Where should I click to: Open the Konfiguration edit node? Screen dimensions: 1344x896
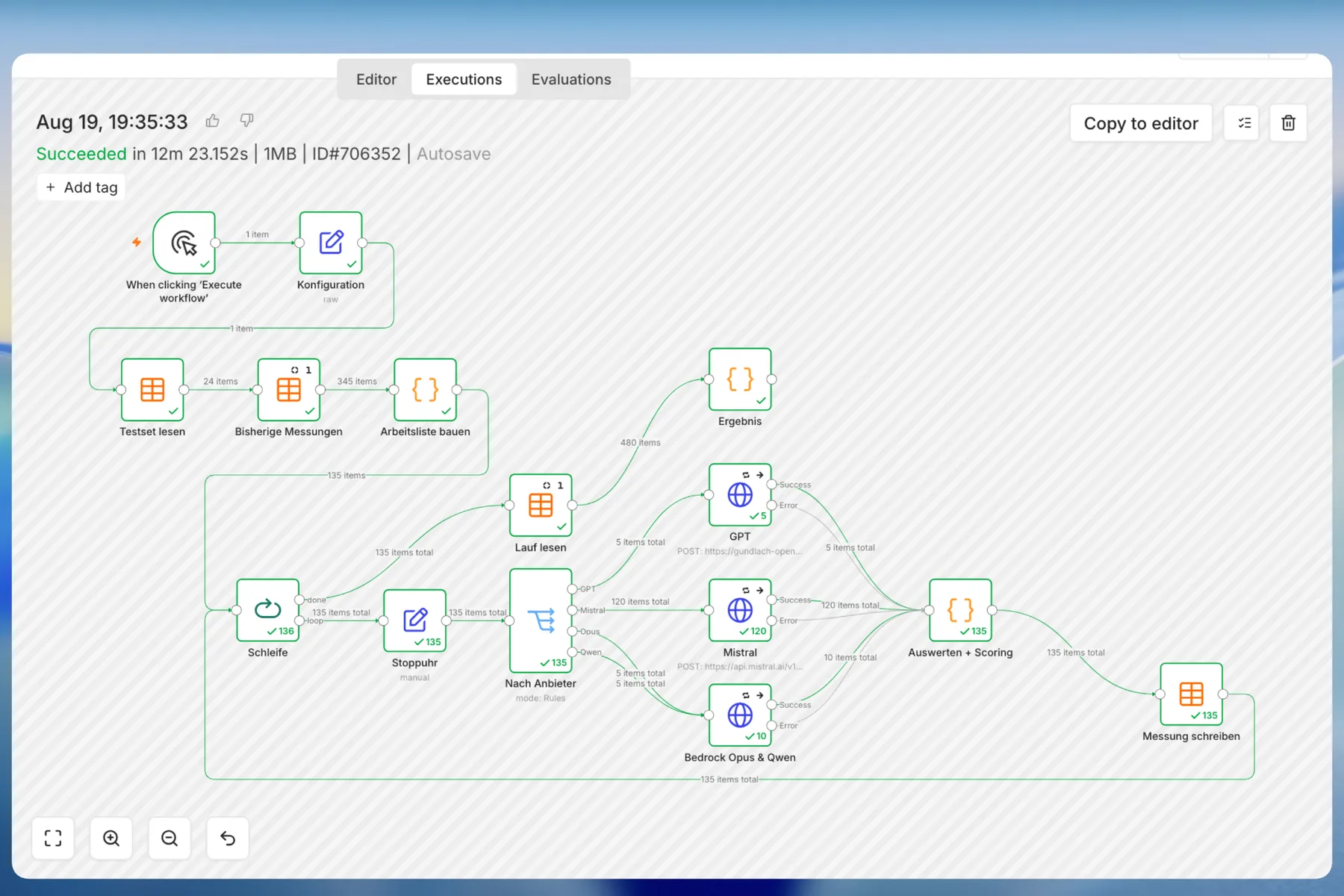[x=331, y=243]
